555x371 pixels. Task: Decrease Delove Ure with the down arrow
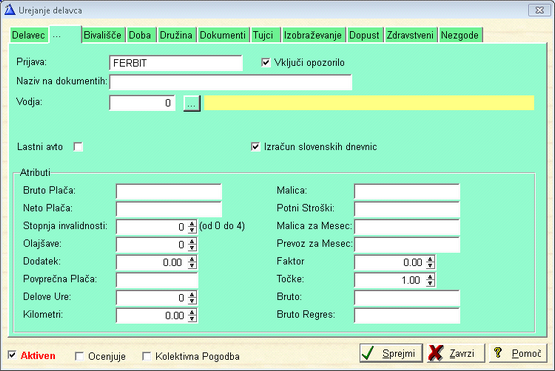coord(192,301)
